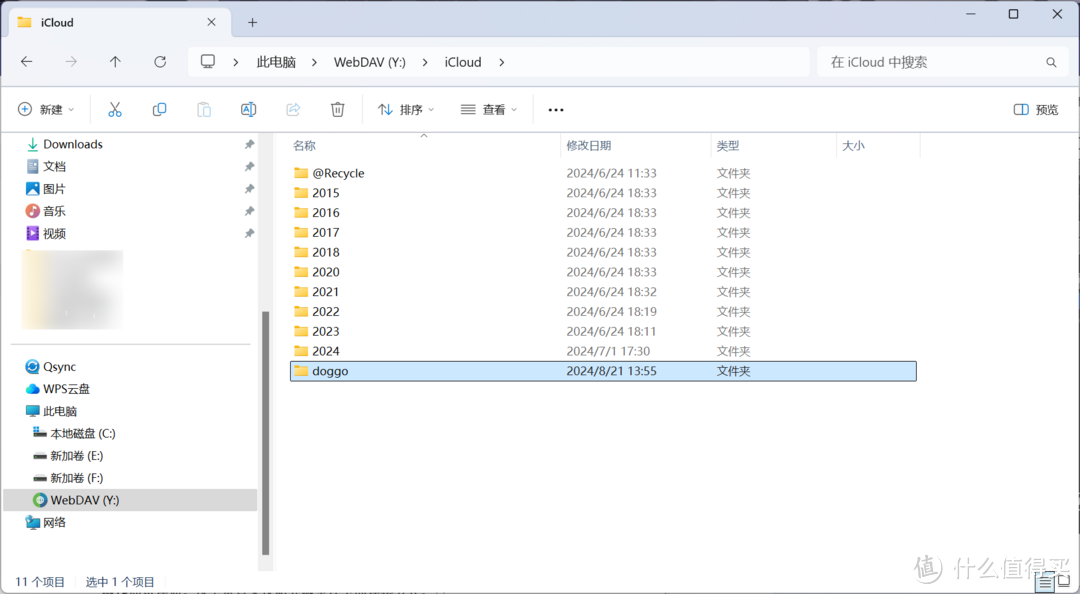Viewport: 1080px width, 594px height.
Task: Expand the 查看 (View) dropdown
Action: (x=489, y=110)
